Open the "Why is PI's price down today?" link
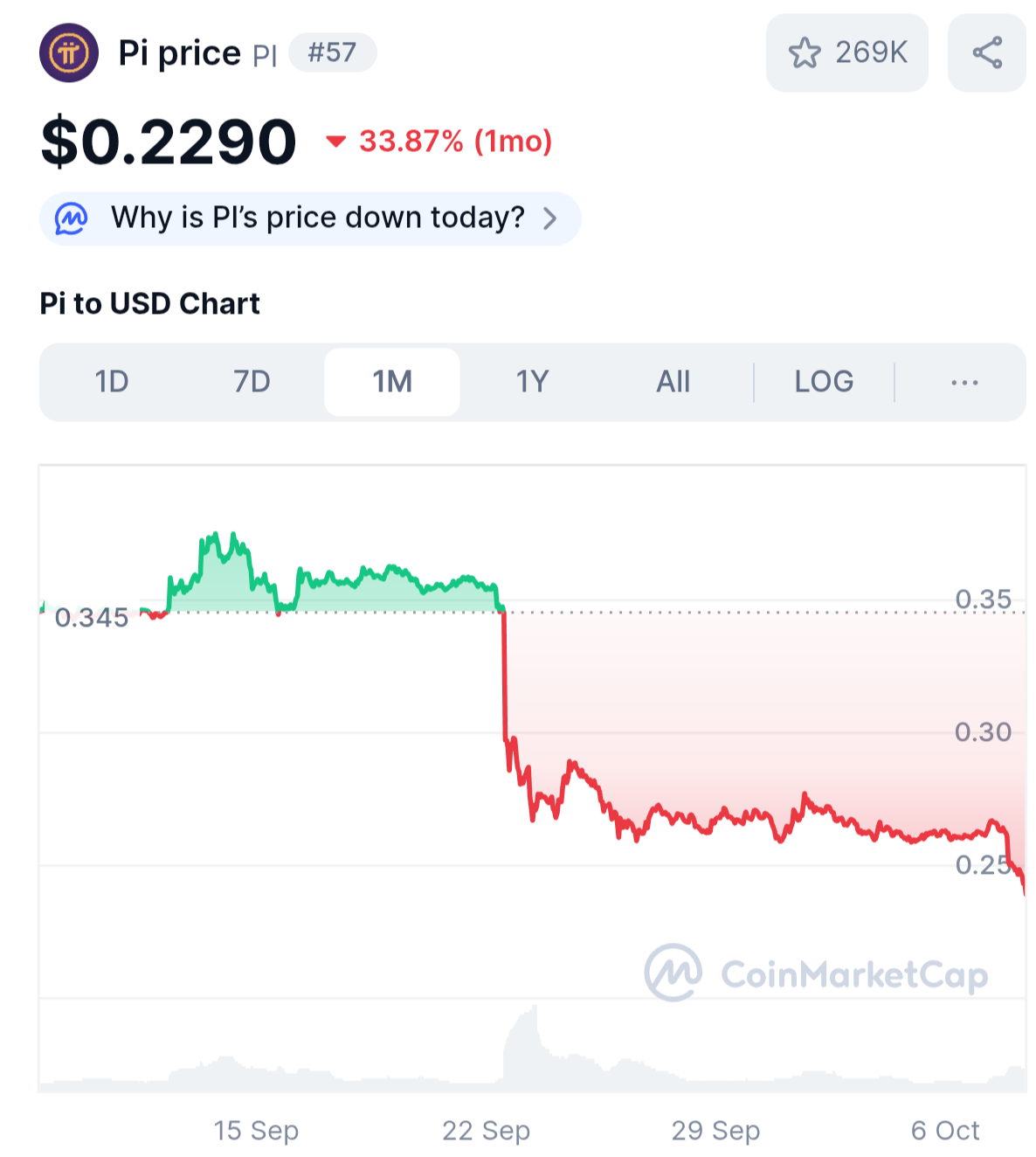Image resolution: width=1036 pixels, height=1157 pixels. tap(318, 218)
